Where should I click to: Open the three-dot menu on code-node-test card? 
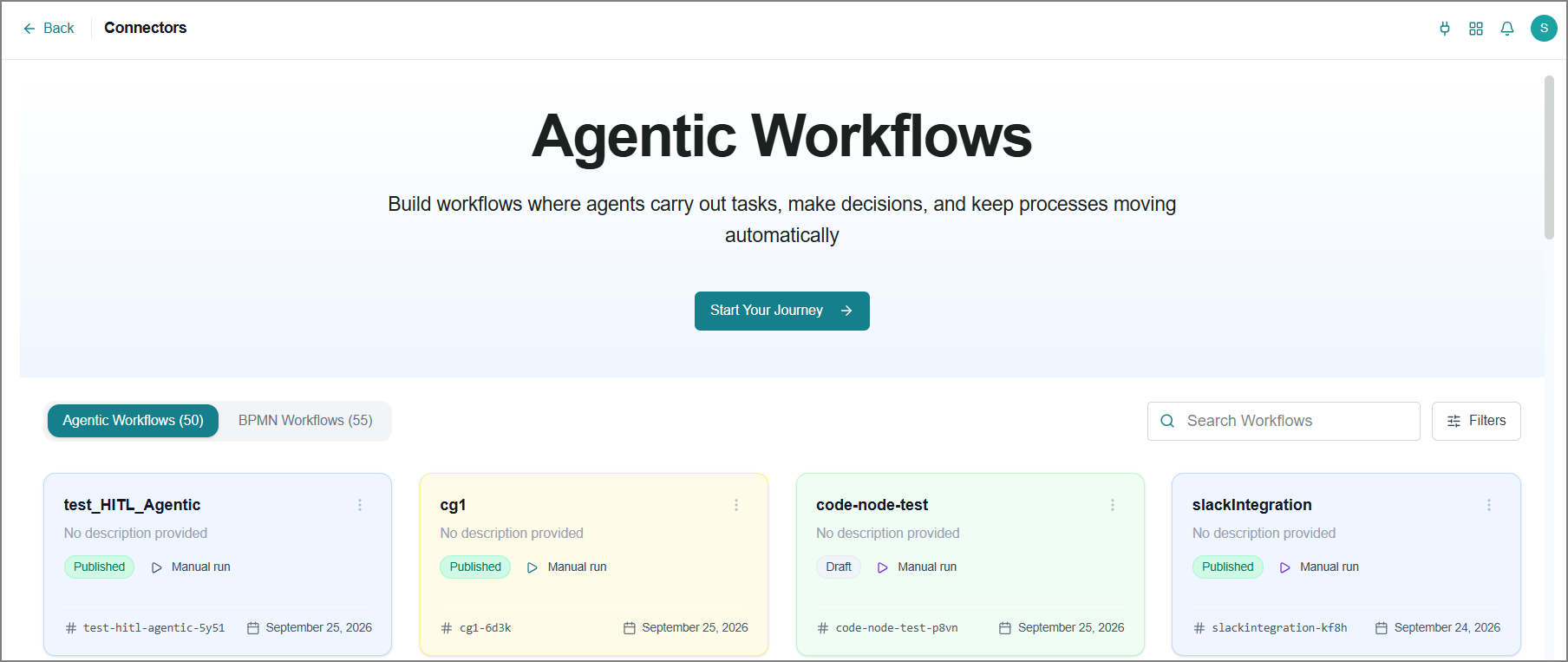click(1113, 505)
